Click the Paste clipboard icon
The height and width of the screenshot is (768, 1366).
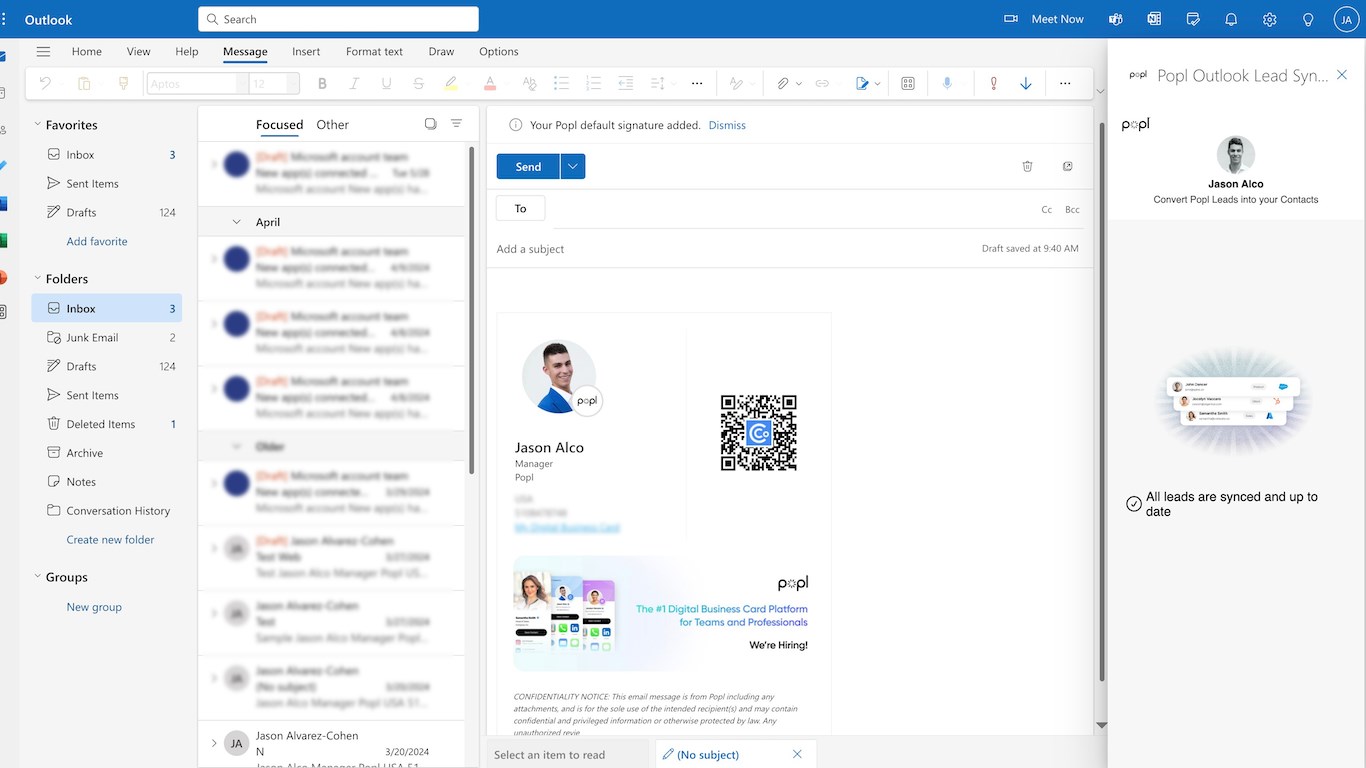[84, 84]
